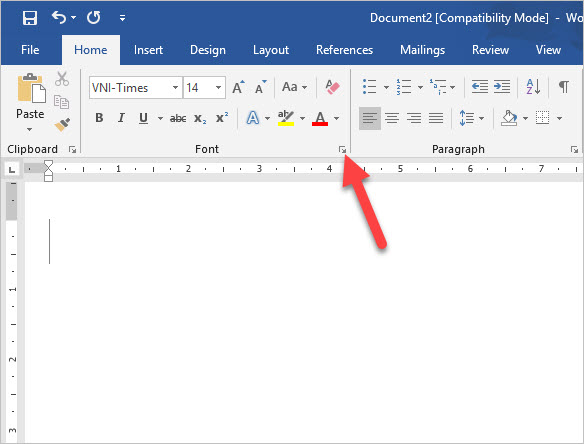Open Customize Quick Access Toolbar menu
Screen dimensions: 584x444
coord(122,18)
